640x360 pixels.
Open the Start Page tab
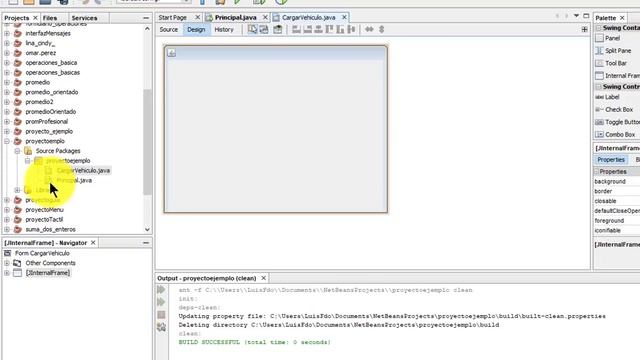tap(173, 18)
